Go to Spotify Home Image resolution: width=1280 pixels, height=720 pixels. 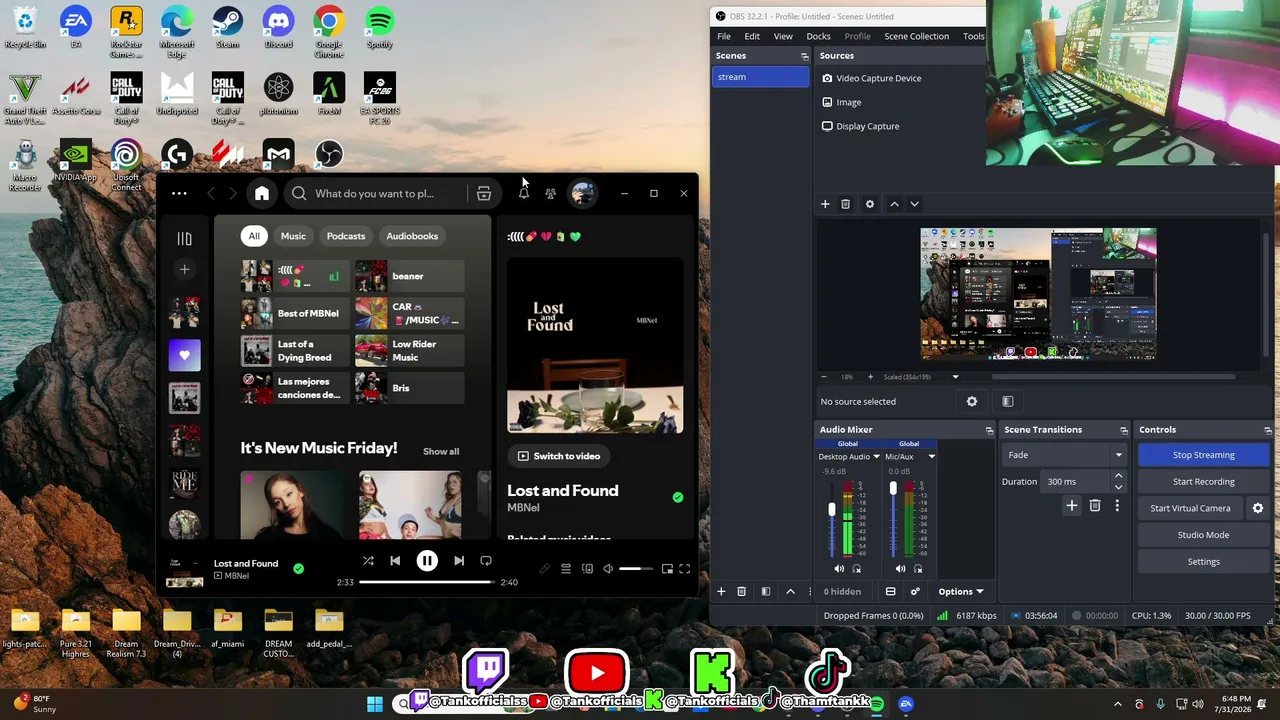point(262,193)
